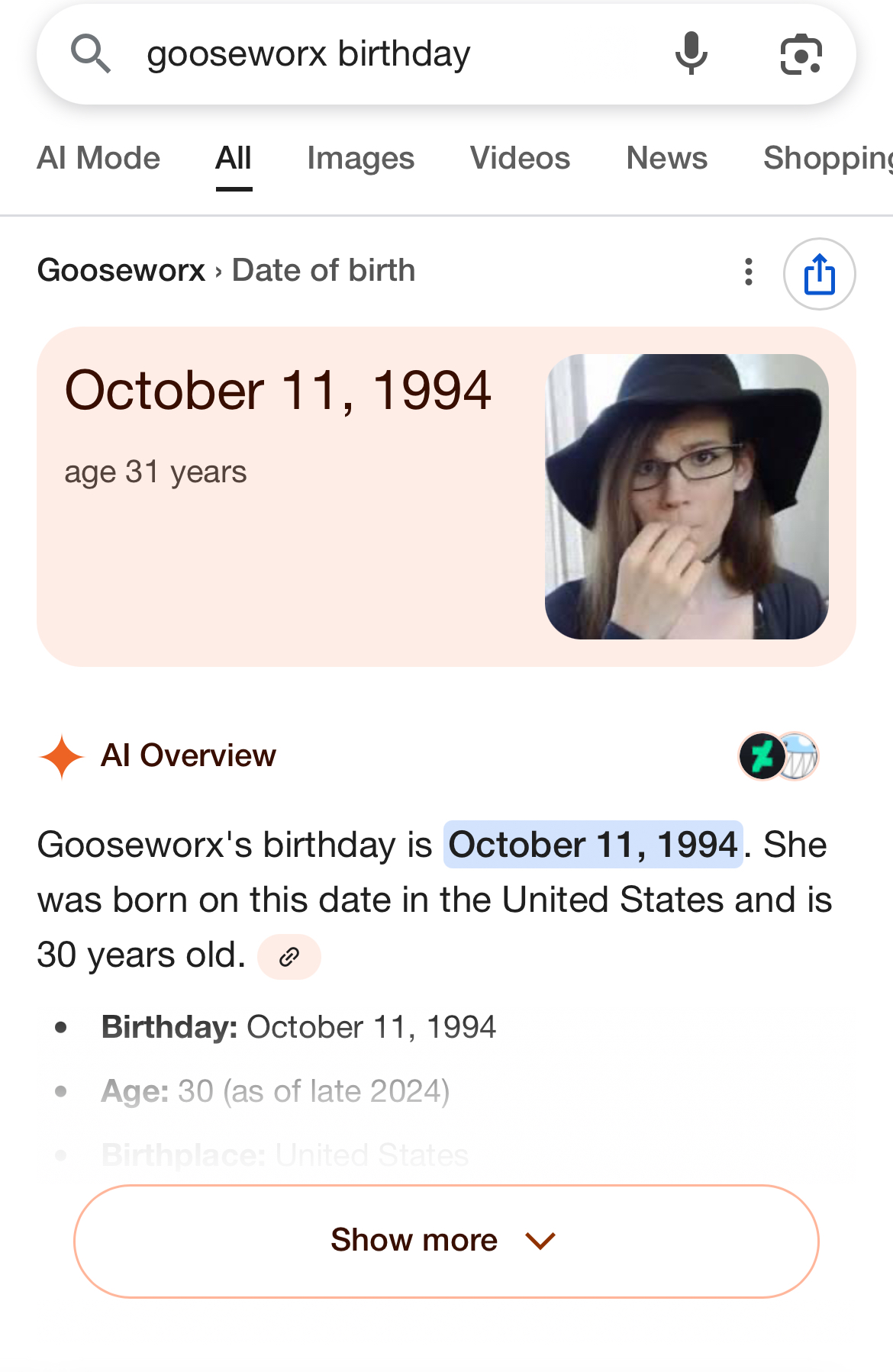893x1372 pixels.
Task: Click the highlighted October 11, 1994 text
Action: pyautogui.click(x=593, y=845)
